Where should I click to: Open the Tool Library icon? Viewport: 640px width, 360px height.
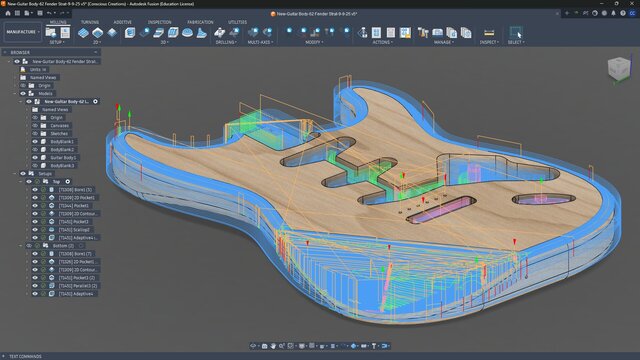pos(423,33)
